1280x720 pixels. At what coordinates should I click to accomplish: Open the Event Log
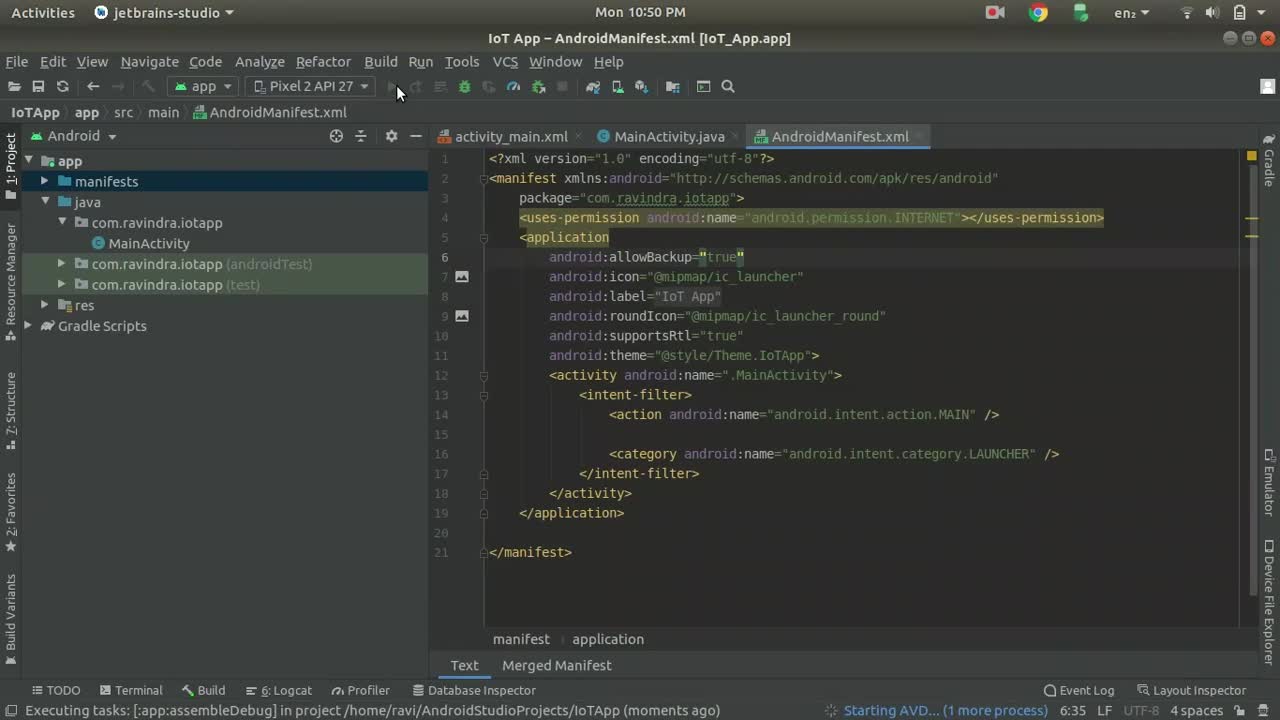(x=1078, y=690)
